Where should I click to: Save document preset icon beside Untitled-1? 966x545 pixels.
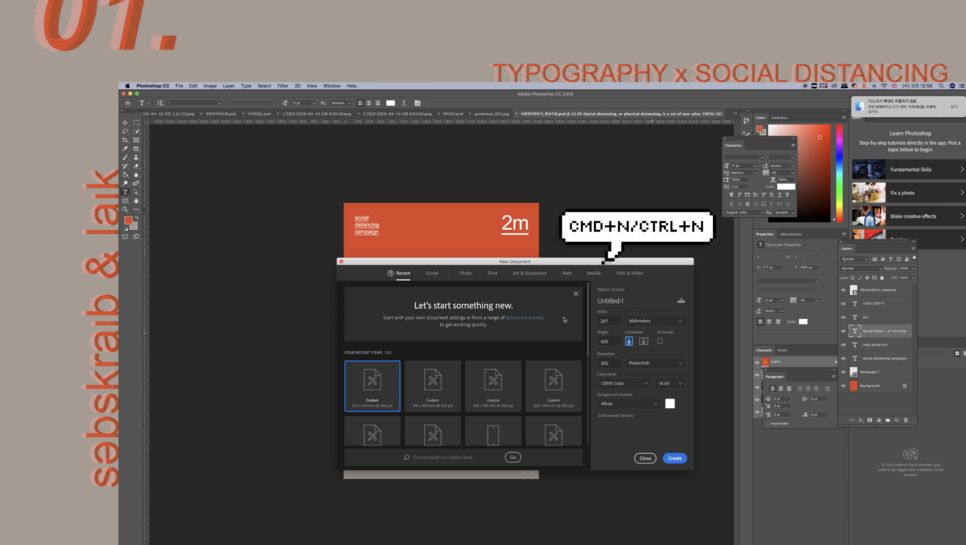point(681,301)
